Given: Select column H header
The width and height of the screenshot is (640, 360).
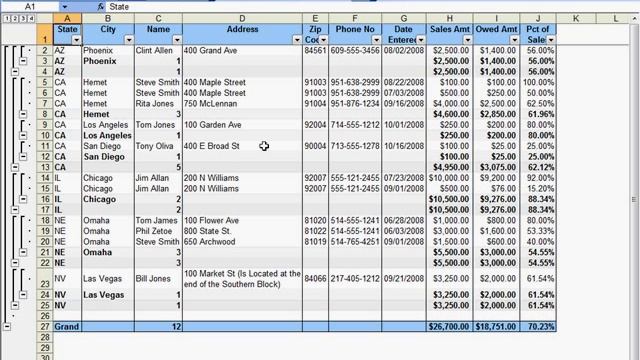Looking at the screenshot, I should [x=449, y=18].
